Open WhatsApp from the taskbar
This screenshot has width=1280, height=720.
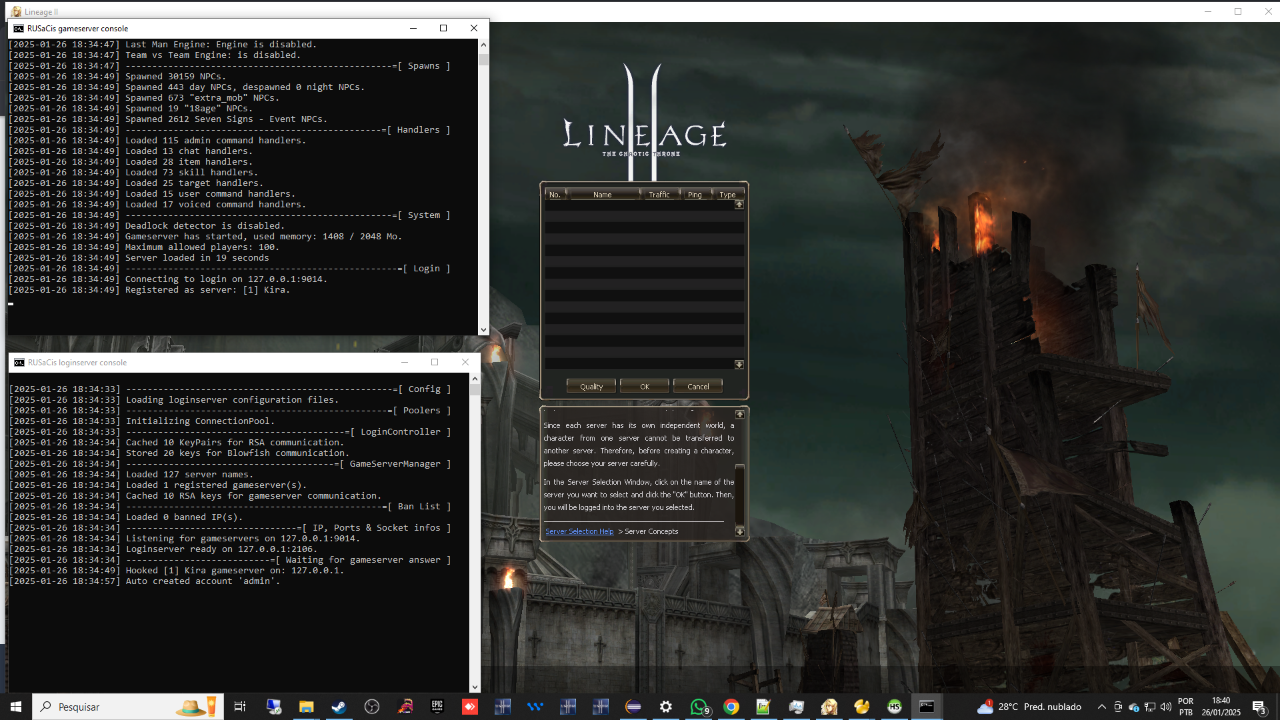698,707
